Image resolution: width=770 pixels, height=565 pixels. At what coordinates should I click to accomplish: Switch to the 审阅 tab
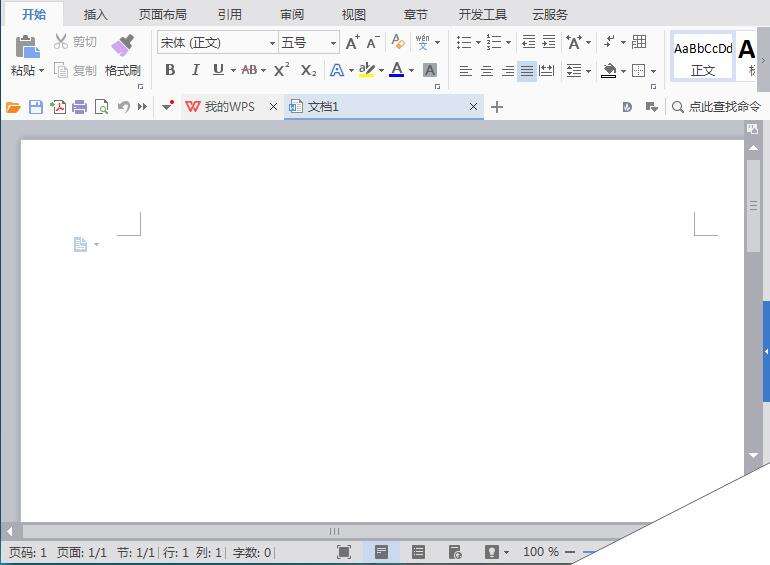pyautogui.click(x=292, y=15)
